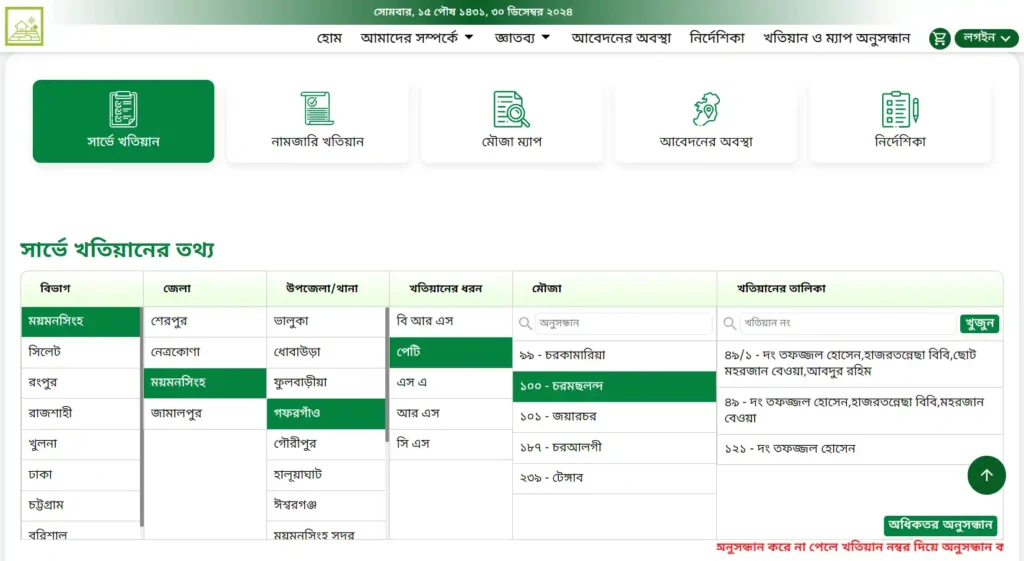This screenshot has height=561, width=1024.
Task: Select the সার্ভে খতিয়ান tile icon
Action: click(x=123, y=109)
